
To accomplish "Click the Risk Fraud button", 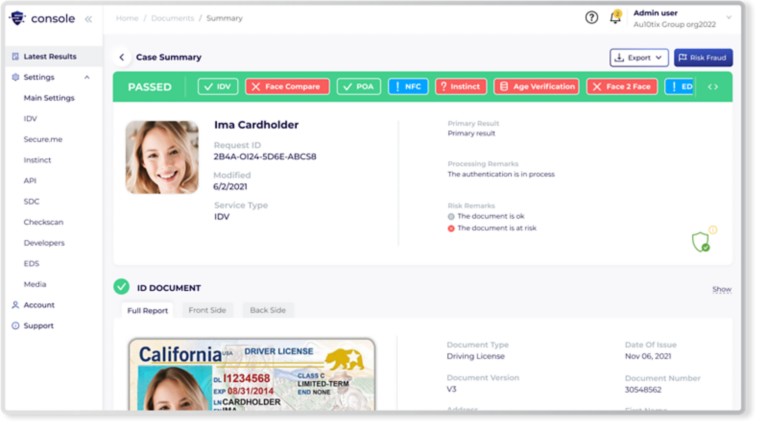I will tap(703, 57).
